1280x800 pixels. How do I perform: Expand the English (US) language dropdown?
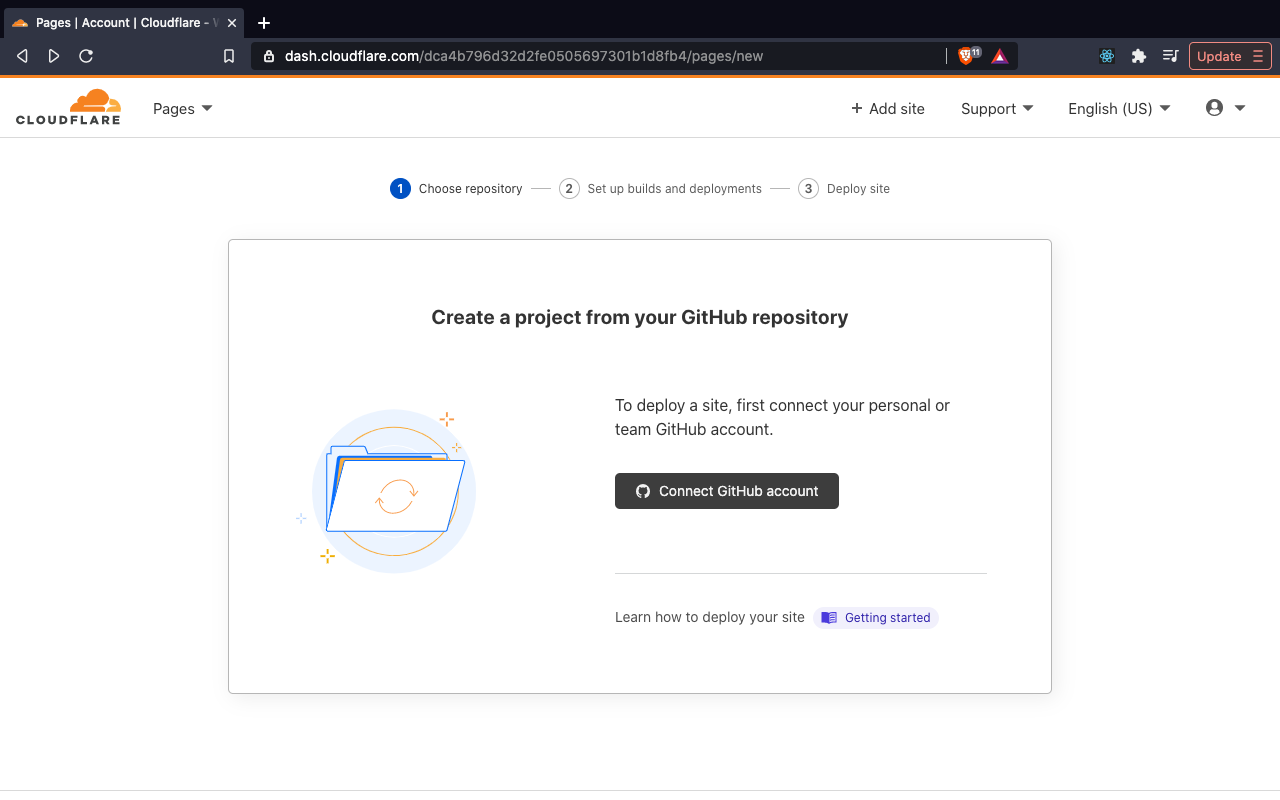[1118, 108]
